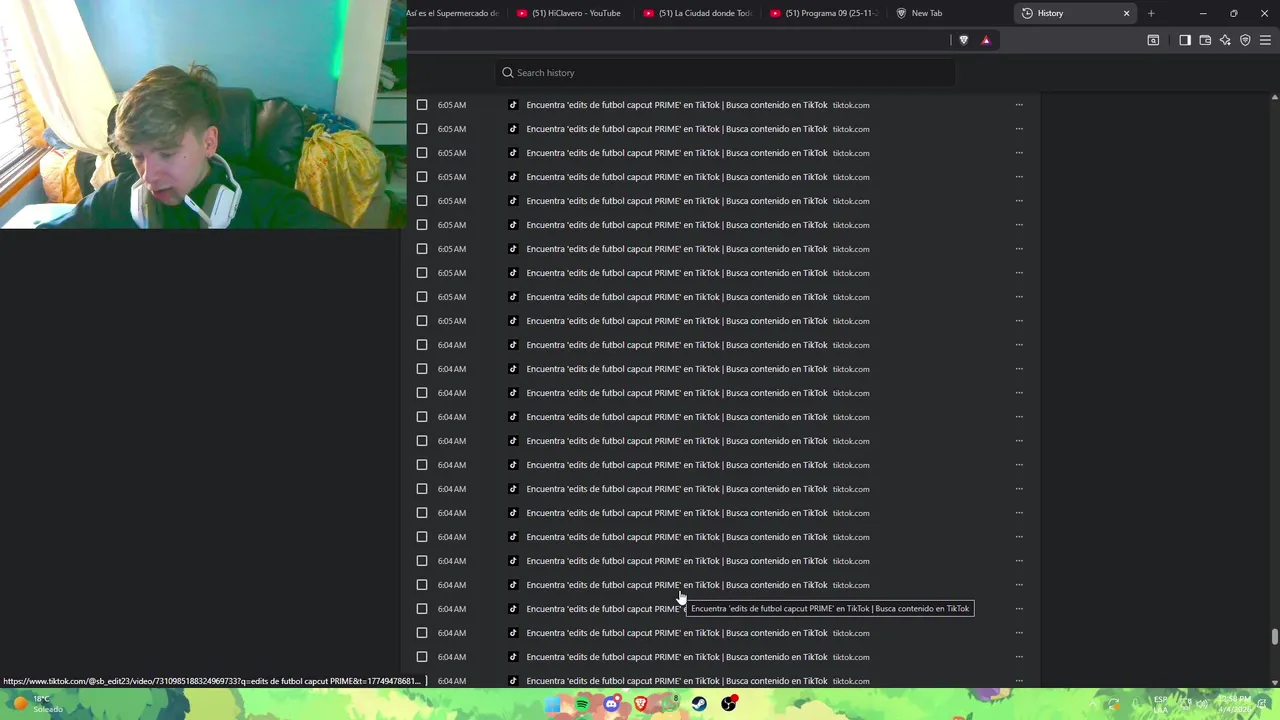The width and height of the screenshot is (1280, 720).
Task: Open first 6:04 AM TikTok history link
Action: pos(677,345)
